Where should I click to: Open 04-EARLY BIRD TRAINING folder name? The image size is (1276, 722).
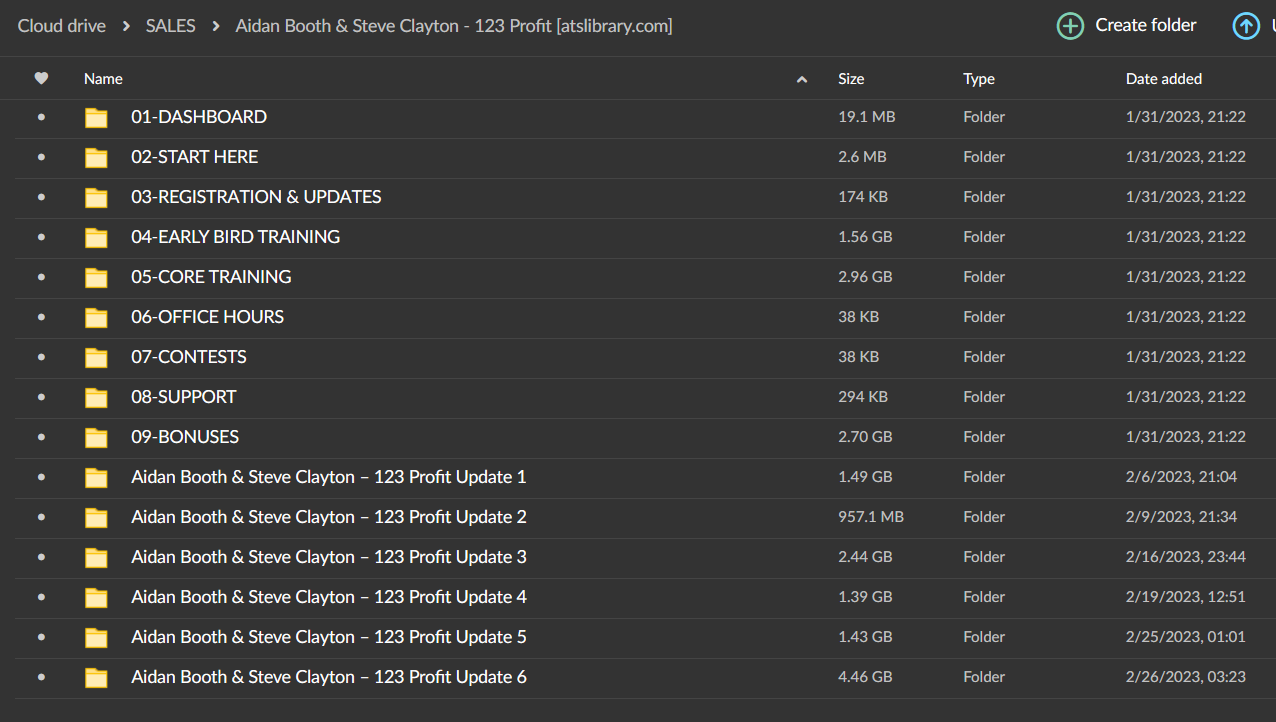[x=236, y=237]
